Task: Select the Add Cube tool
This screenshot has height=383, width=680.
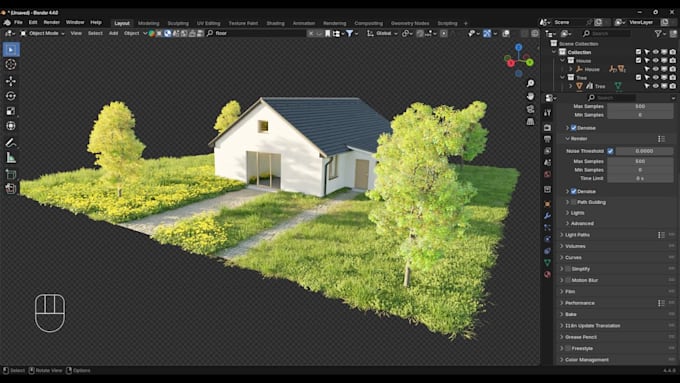Action: [x=11, y=174]
